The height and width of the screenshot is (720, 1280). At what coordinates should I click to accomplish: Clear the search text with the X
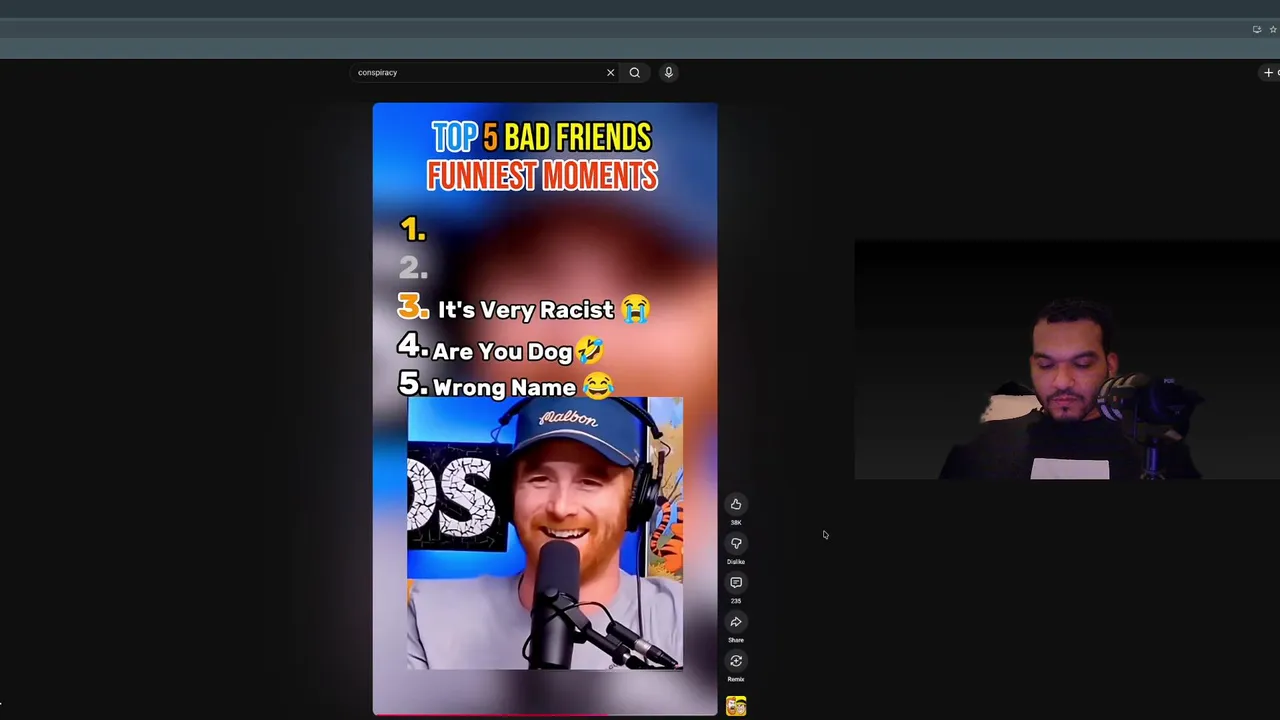[x=610, y=72]
